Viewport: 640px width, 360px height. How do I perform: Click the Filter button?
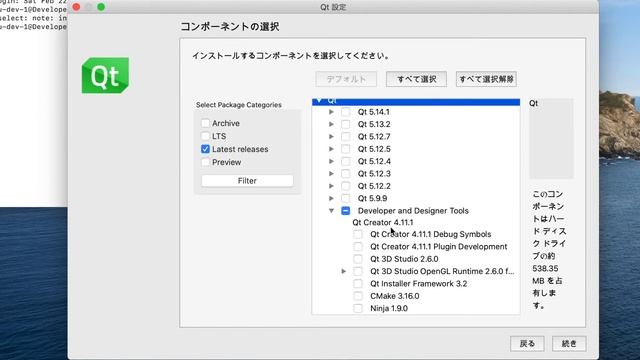(x=247, y=181)
